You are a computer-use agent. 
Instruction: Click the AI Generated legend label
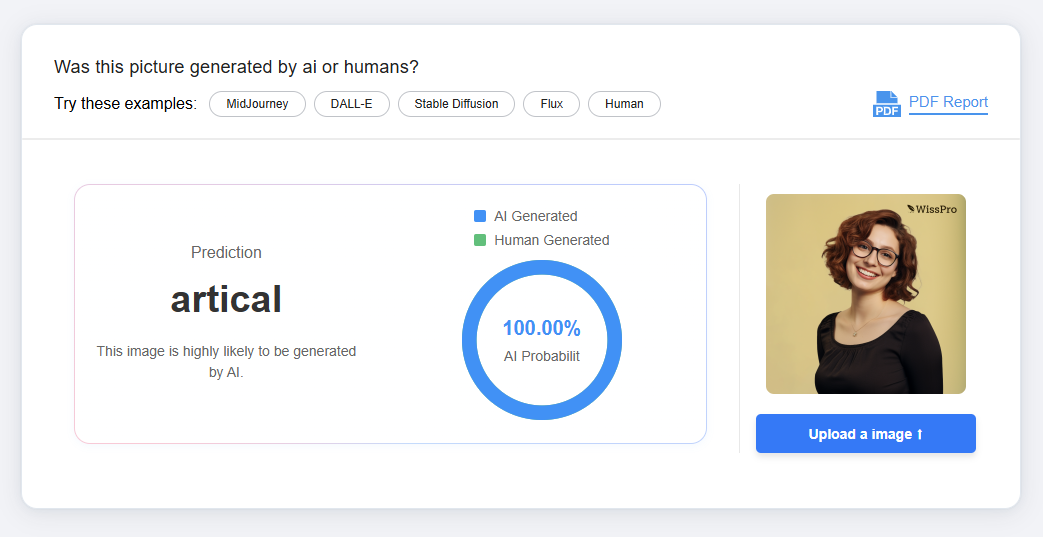click(x=535, y=216)
